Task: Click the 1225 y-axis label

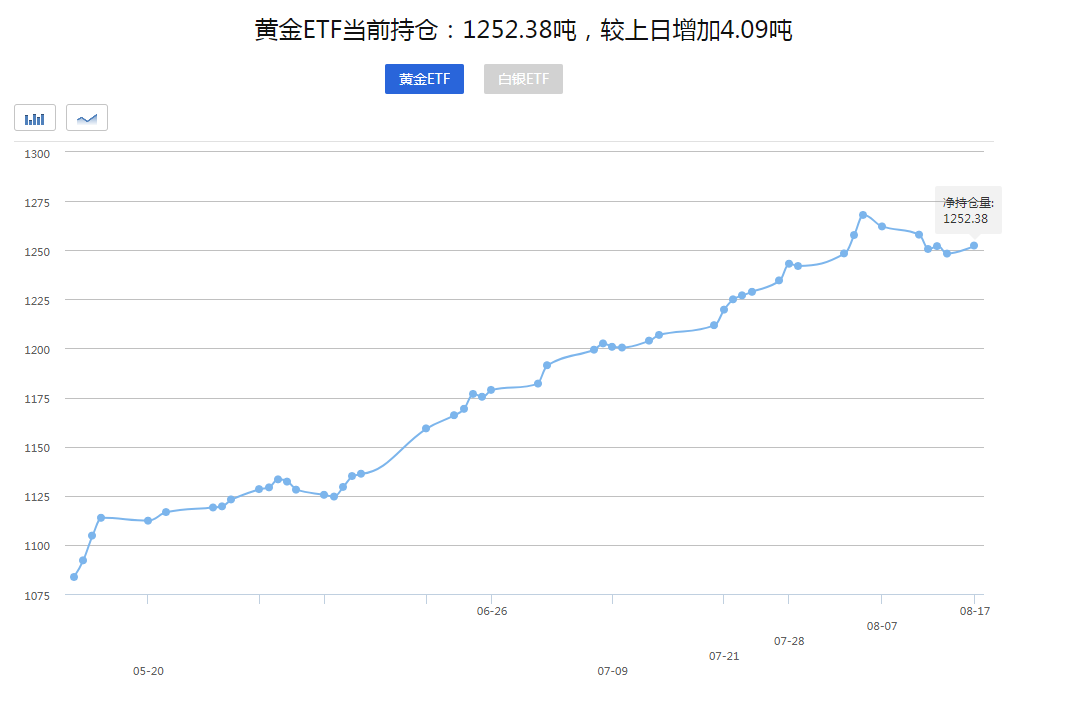Action: 37,301
